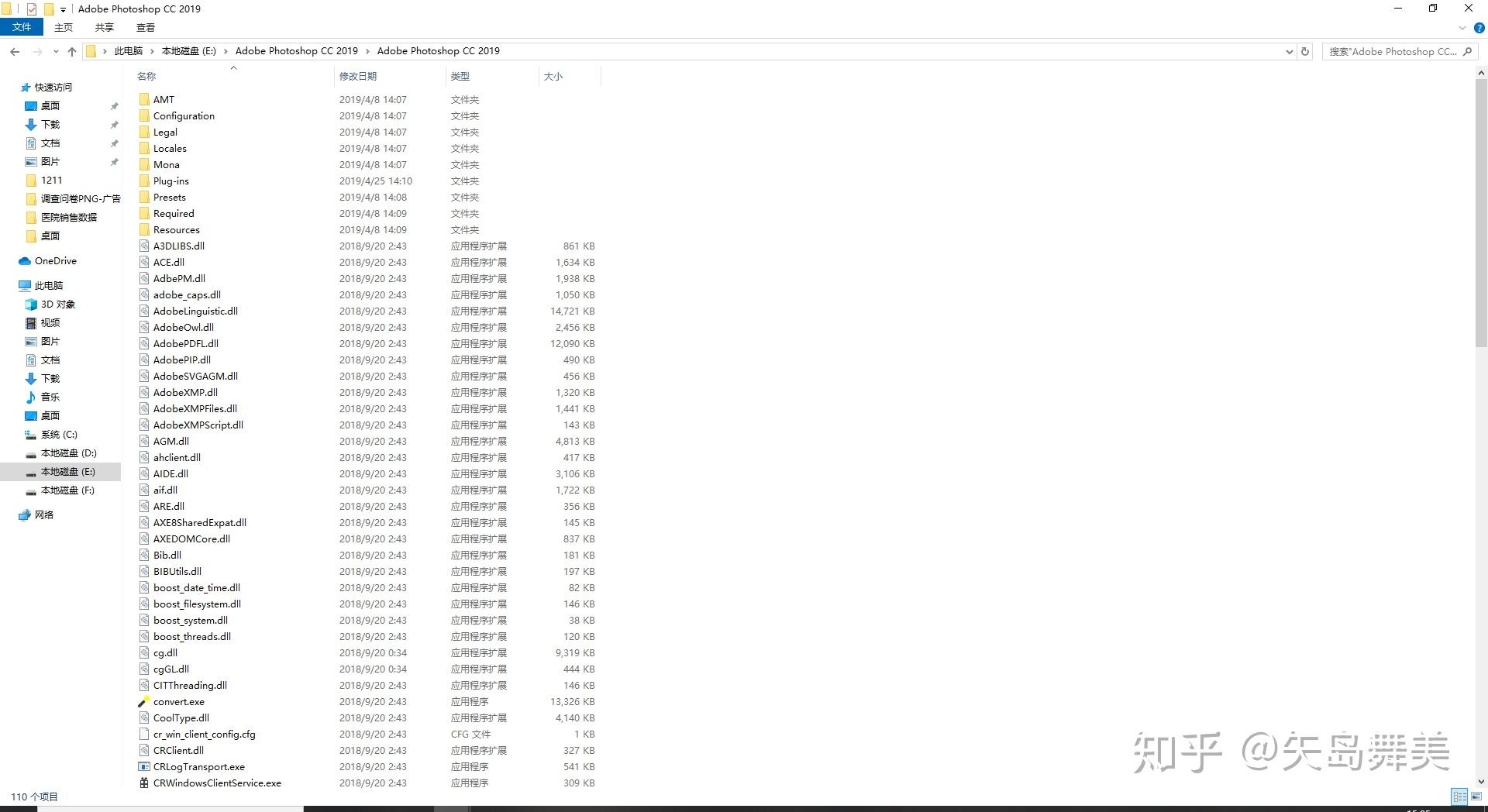Sort files by 修改日期 column
Screen dimensions: 1488x812
(x=358, y=76)
